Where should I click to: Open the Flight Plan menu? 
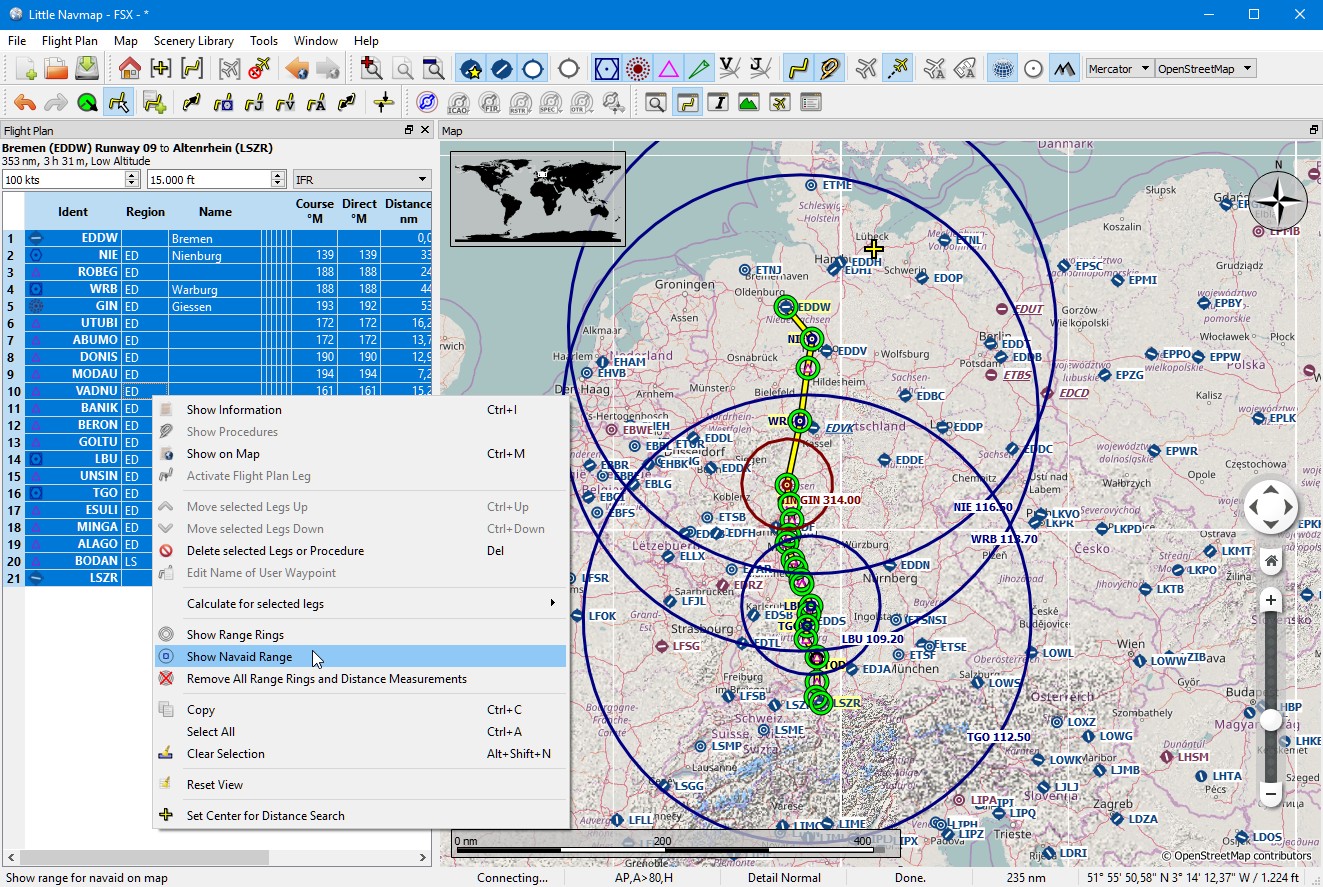tap(70, 41)
